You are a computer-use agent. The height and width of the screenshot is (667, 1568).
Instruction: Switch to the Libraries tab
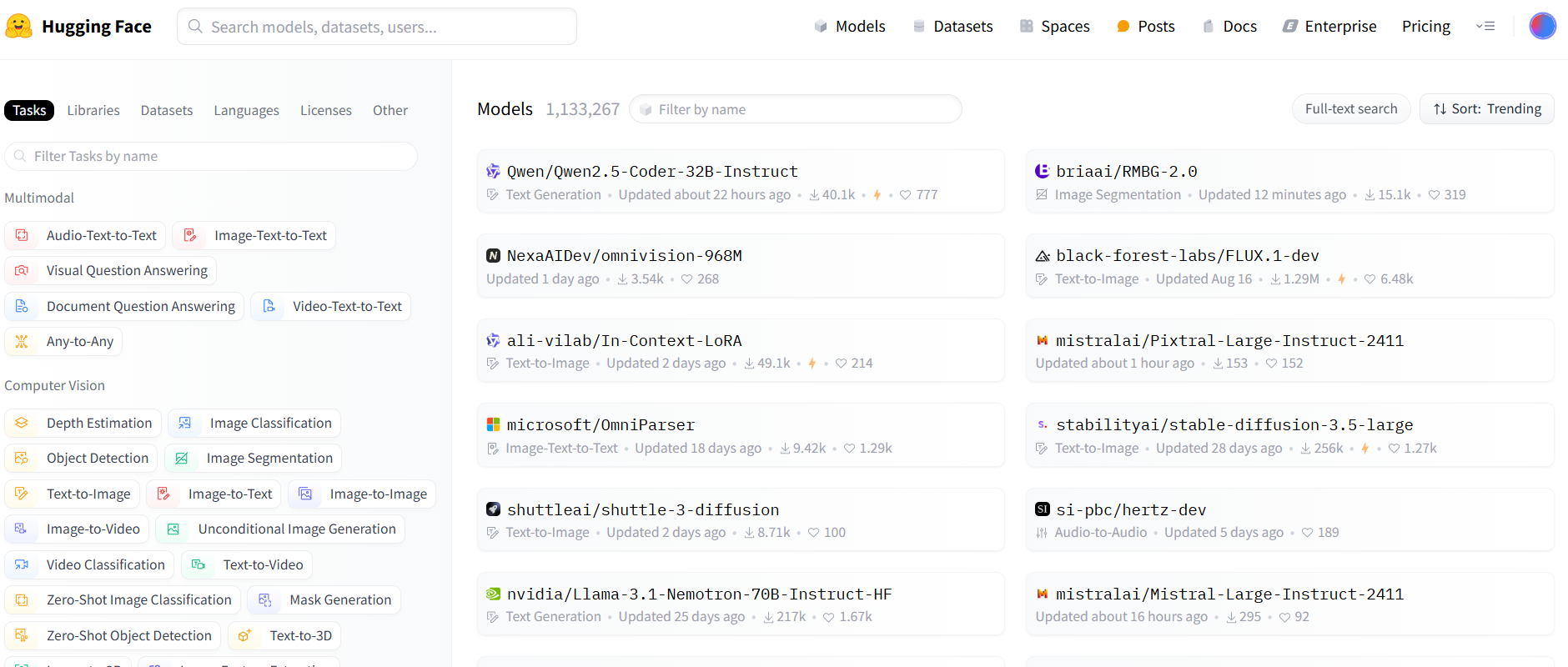click(x=93, y=110)
